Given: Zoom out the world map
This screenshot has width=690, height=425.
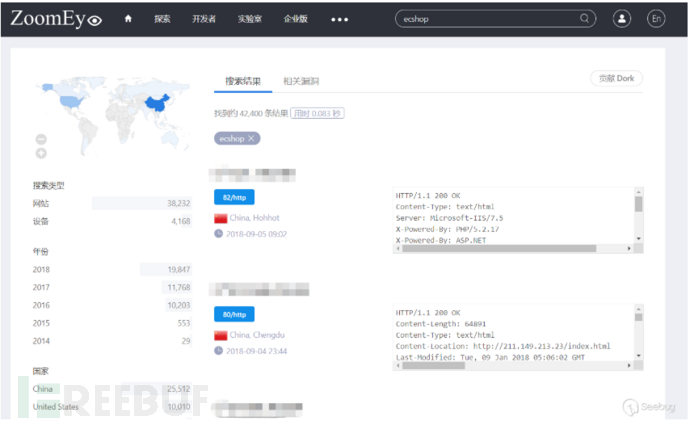Looking at the screenshot, I should (41, 139).
